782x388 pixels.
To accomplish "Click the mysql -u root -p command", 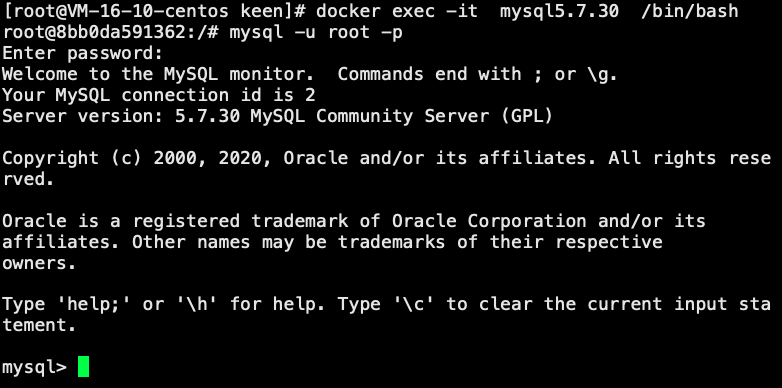I will pyautogui.click(x=316, y=33).
